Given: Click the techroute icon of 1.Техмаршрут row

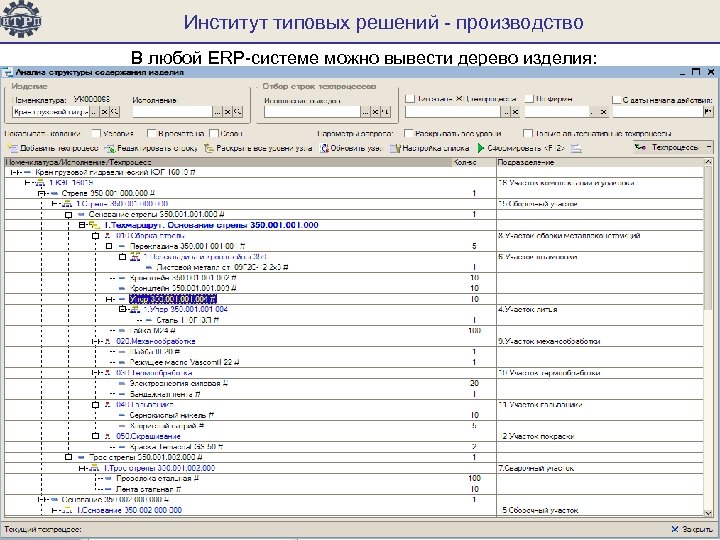Looking at the screenshot, I should point(94,225).
